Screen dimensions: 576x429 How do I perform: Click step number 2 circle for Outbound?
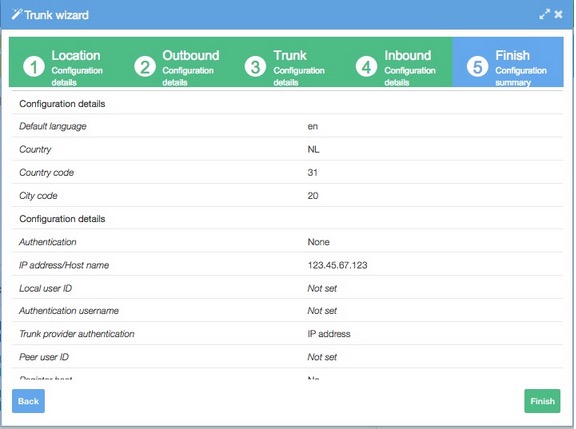[145, 67]
